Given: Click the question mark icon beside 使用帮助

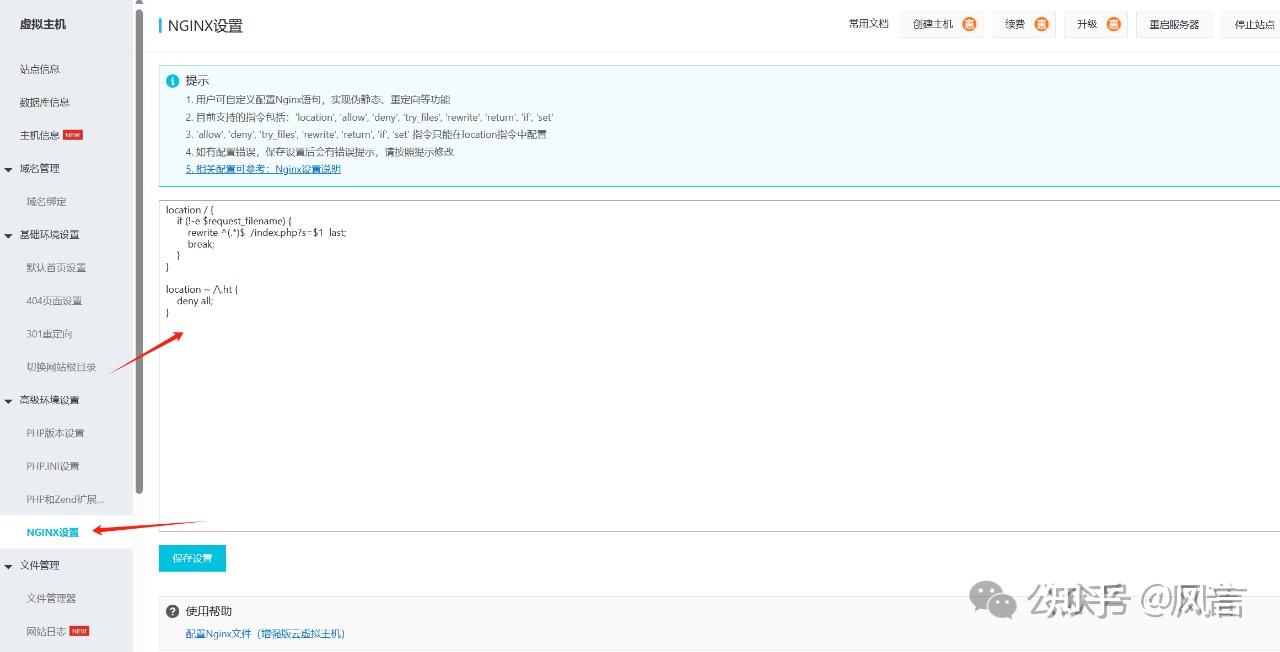Looking at the screenshot, I should [173, 611].
